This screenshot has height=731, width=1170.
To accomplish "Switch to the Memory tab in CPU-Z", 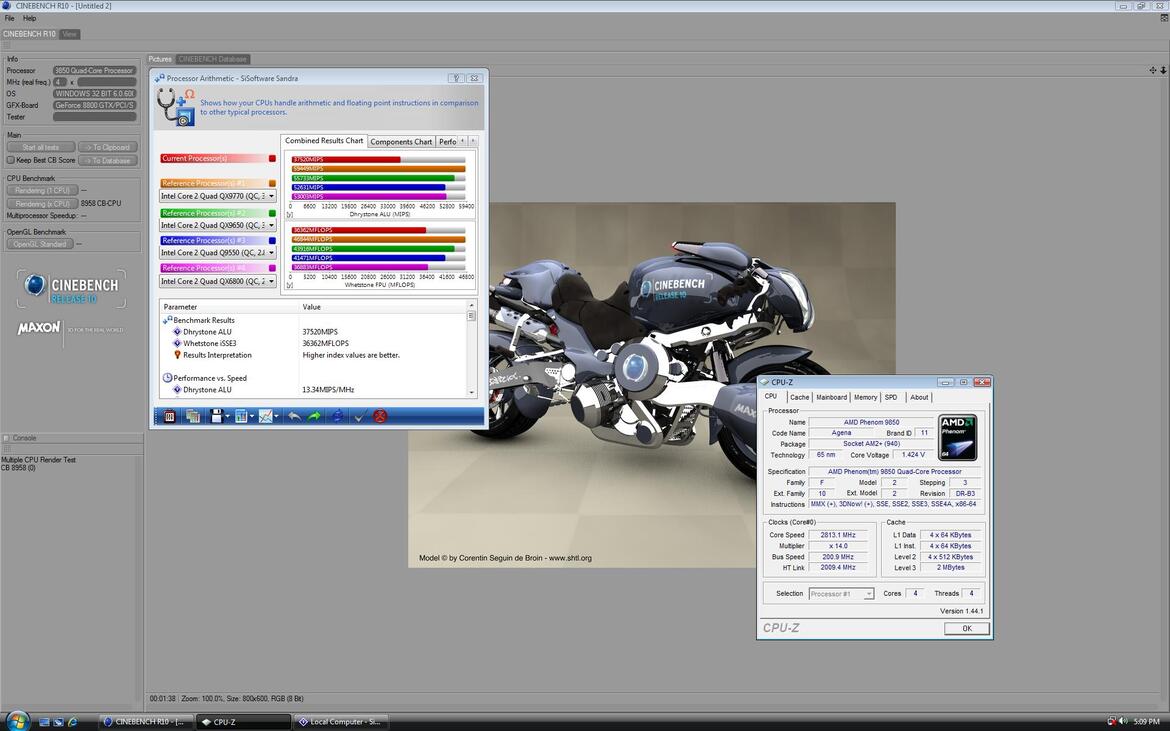I will [866, 398].
